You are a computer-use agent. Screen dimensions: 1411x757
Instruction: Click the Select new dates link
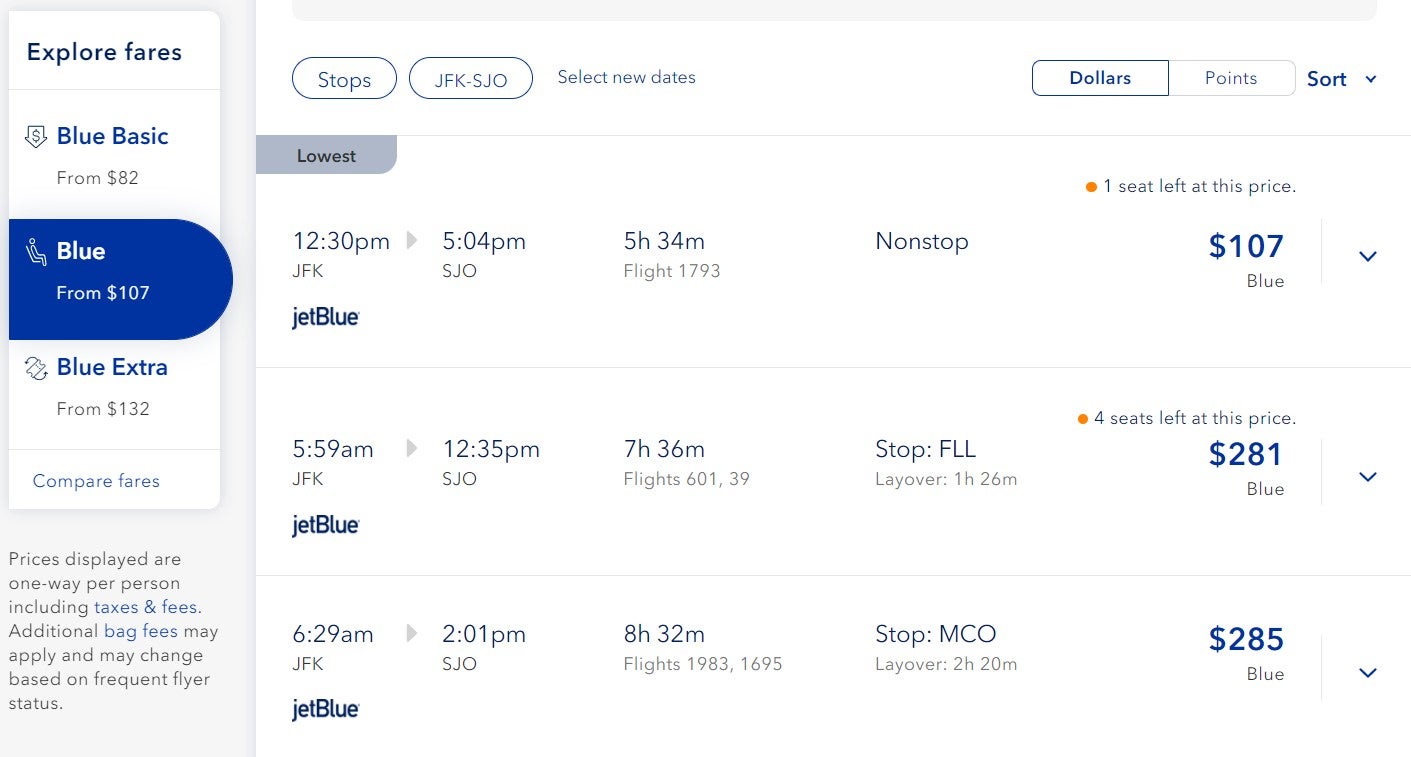point(626,77)
